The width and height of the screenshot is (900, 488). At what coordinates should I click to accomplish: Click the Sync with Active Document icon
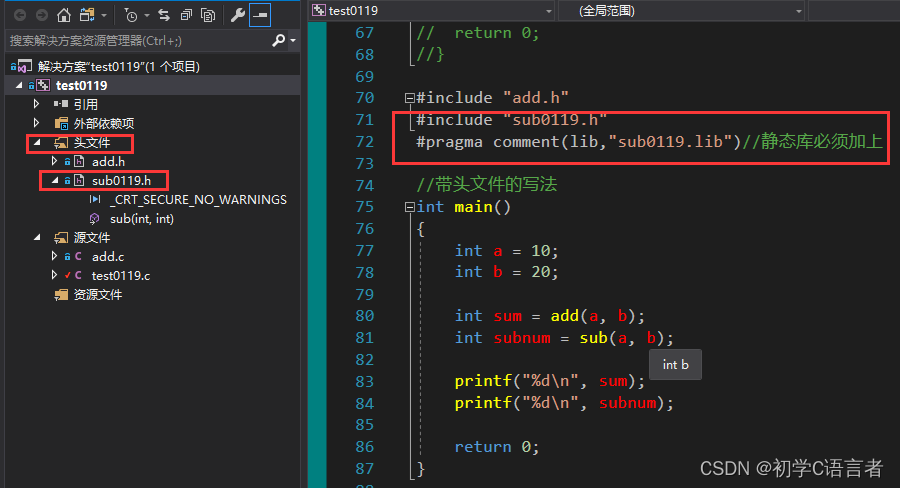pyautogui.click(x=163, y=15)
